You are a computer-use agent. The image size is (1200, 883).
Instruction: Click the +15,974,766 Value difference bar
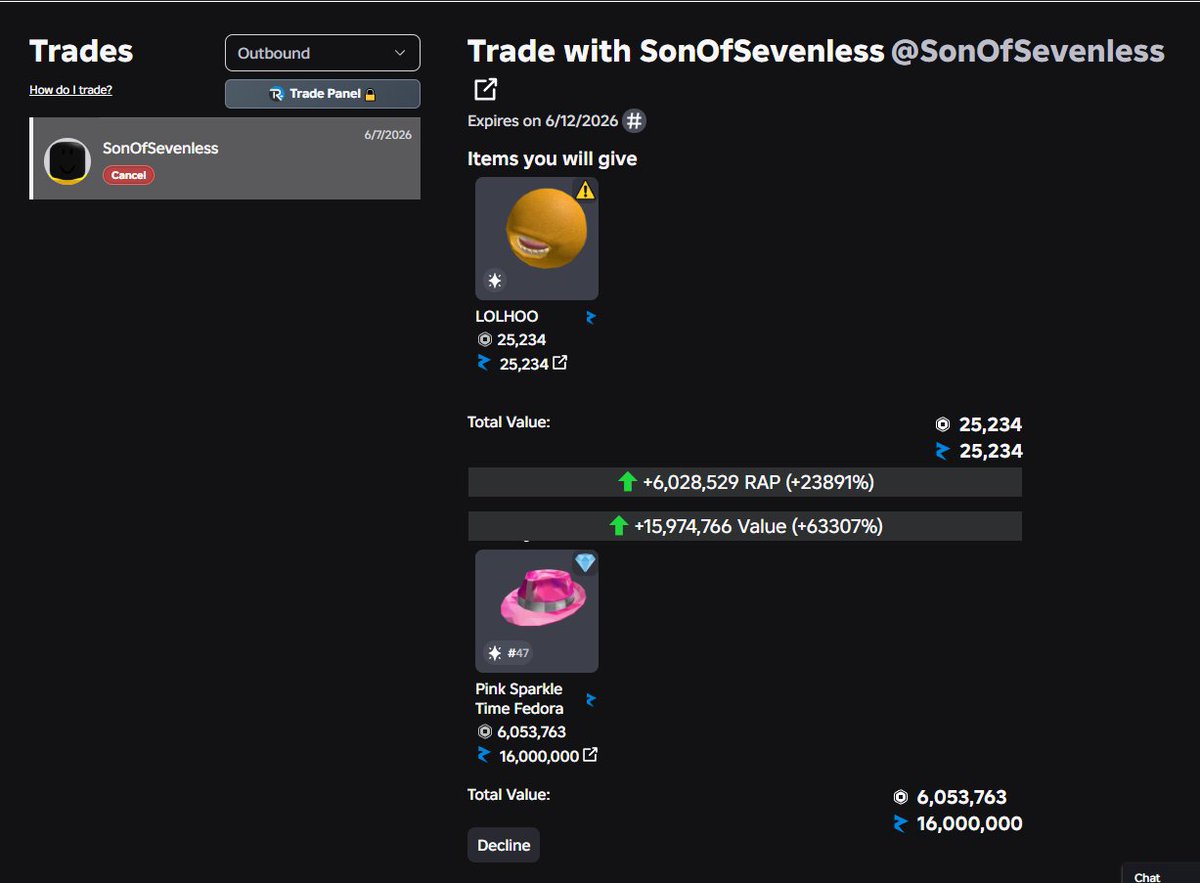click(x=745, y=526)
